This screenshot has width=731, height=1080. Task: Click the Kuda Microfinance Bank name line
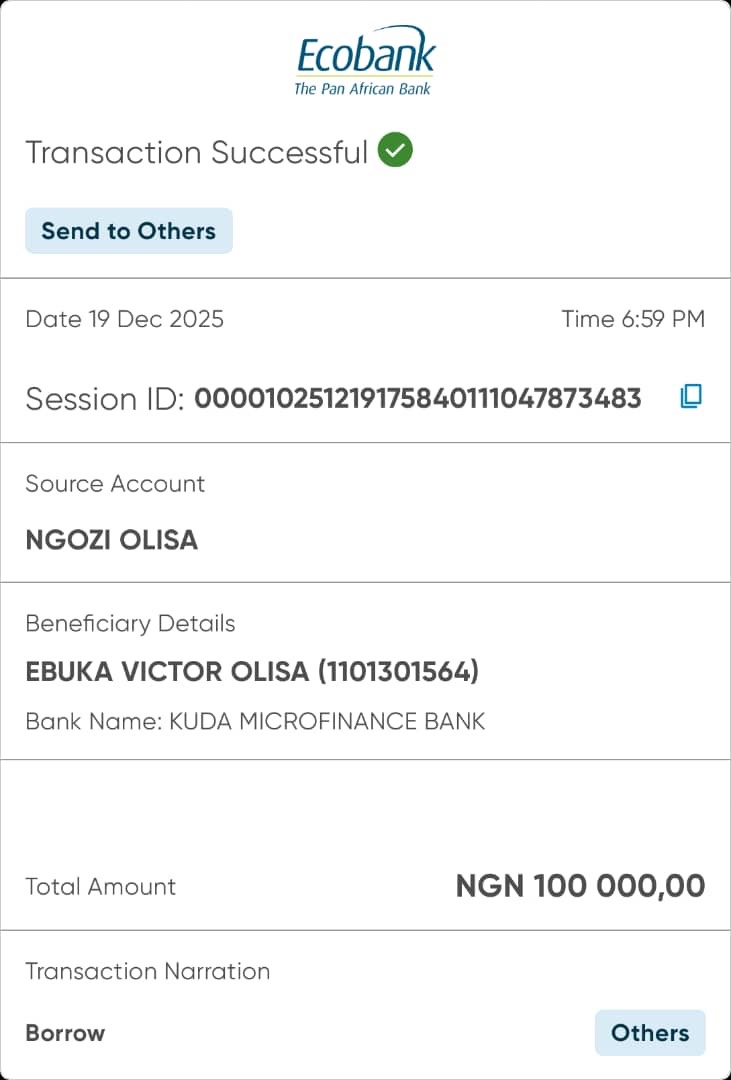pyautogui.click(x=255, y=721)
